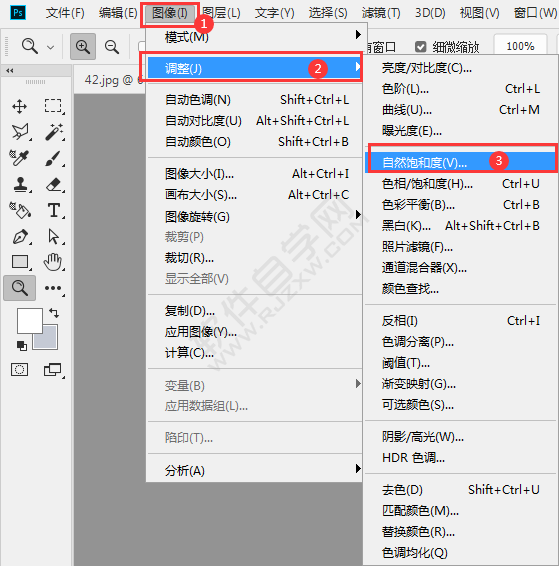Select the Eraser tool
The width and height of the screenshot is (559, 566).
pos(53,184)
